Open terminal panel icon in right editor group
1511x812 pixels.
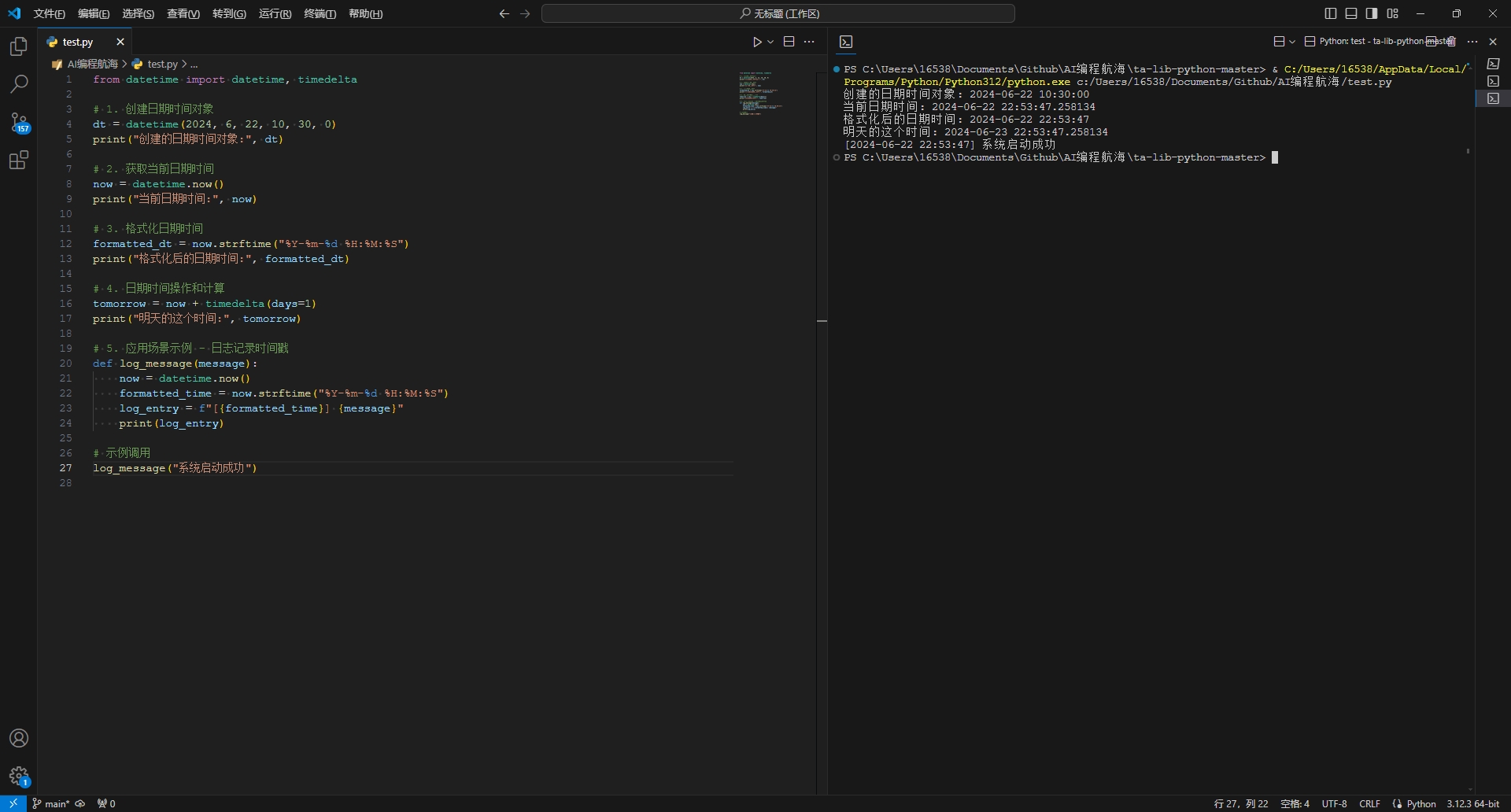[x=846, y=42]
